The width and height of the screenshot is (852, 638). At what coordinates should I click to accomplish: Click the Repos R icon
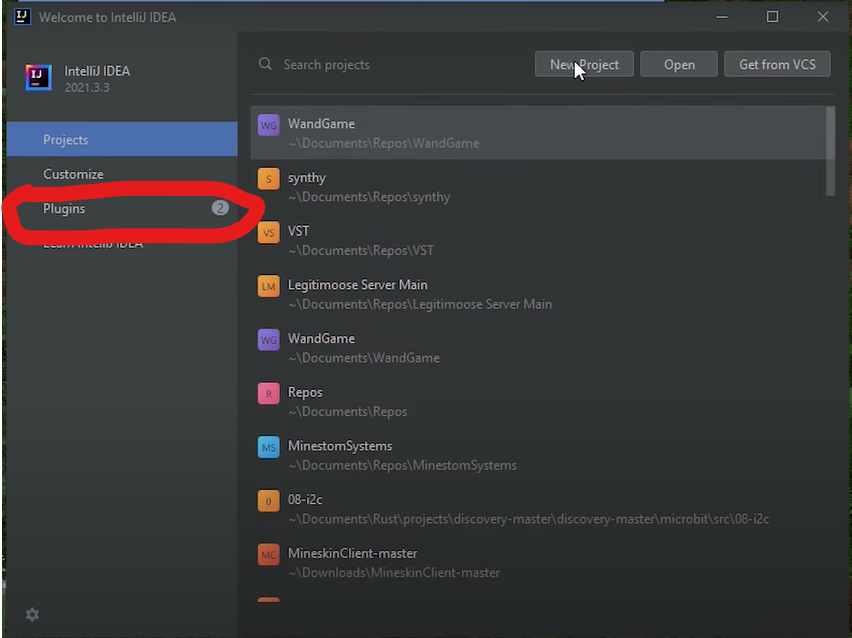[x=268, y=393]
